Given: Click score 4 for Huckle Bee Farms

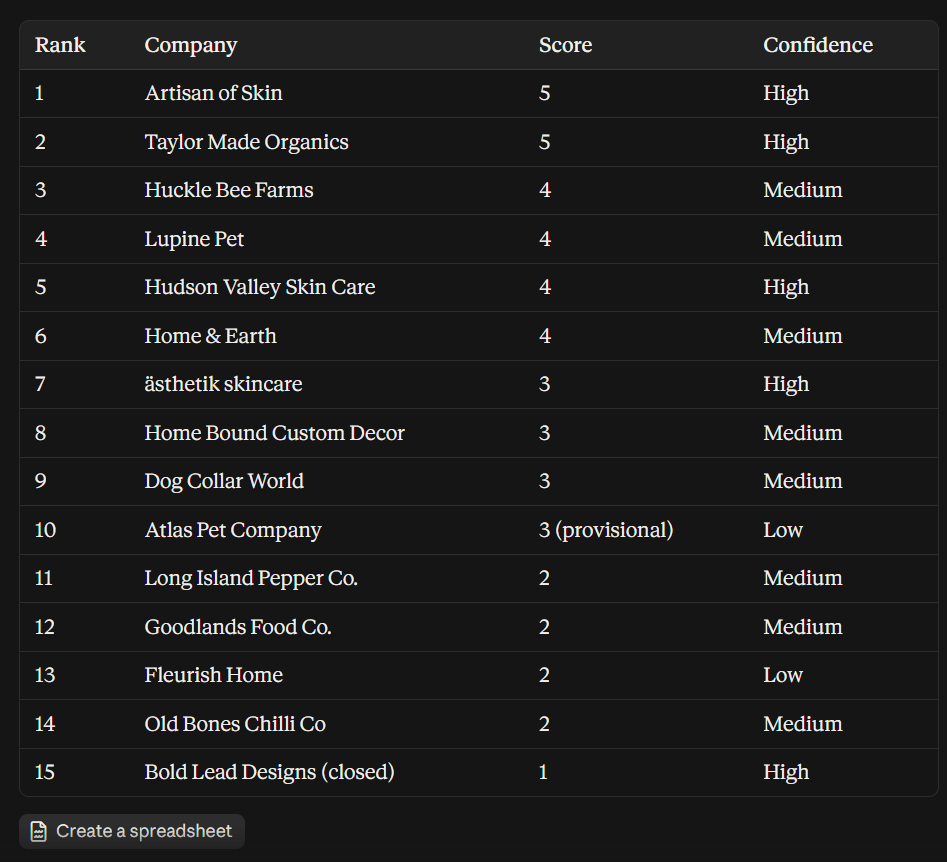Looking at the screenshot, I should 545,190.
